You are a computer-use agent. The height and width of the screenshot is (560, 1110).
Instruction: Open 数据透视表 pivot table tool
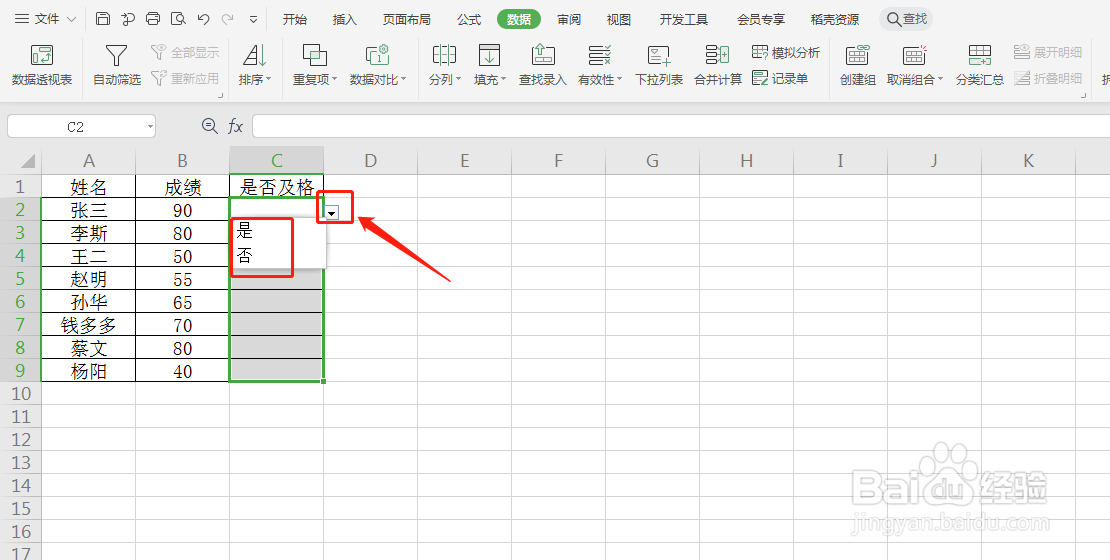tap(42, 65)
